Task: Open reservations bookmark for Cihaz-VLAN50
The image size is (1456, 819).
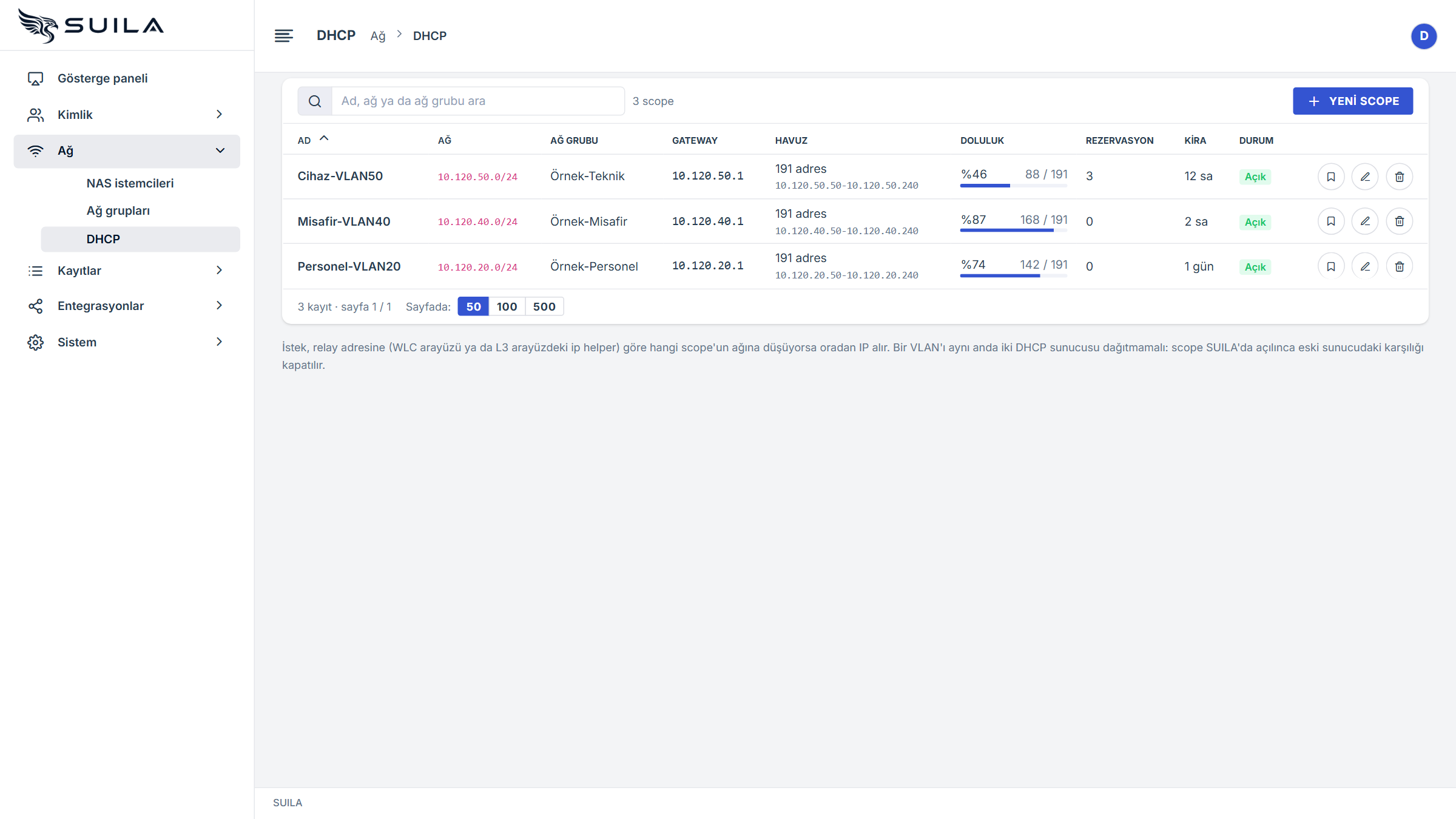Action: pos(1331,177)
